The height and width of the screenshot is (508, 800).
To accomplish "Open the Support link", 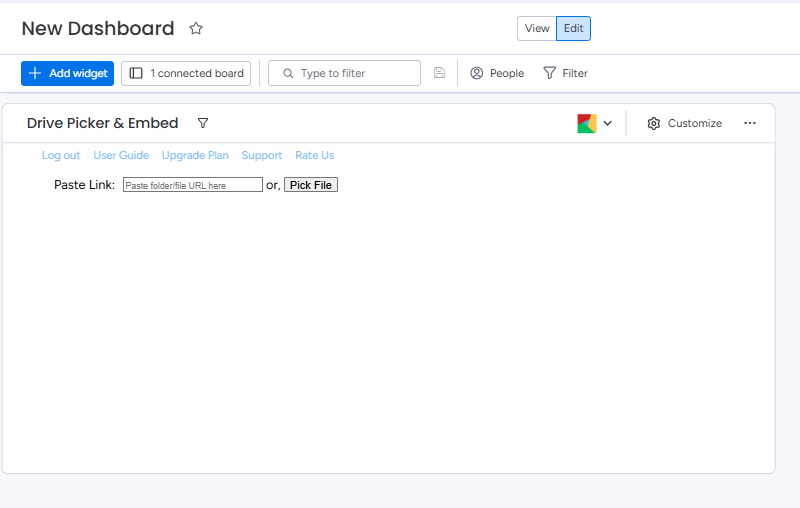I will click(x=262, y=156).
